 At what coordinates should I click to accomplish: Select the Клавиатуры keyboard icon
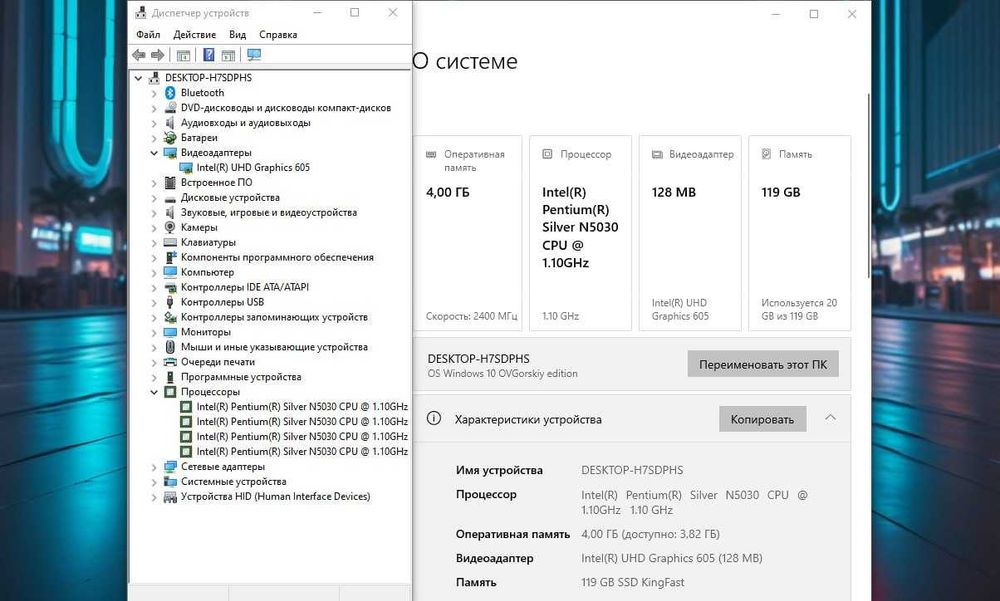click(170, 242)
